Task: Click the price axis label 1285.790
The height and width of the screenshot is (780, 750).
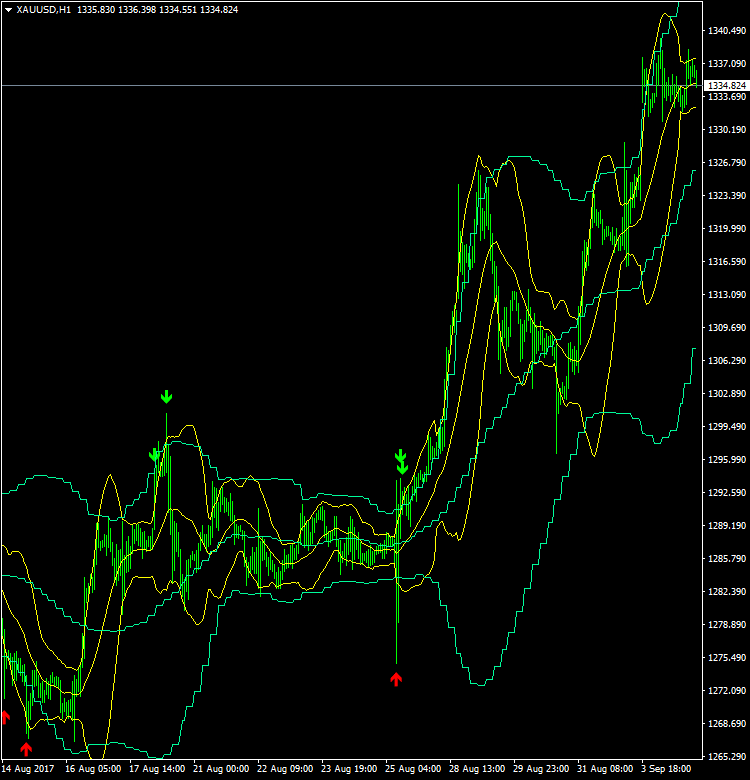Action: click(727, 559)
